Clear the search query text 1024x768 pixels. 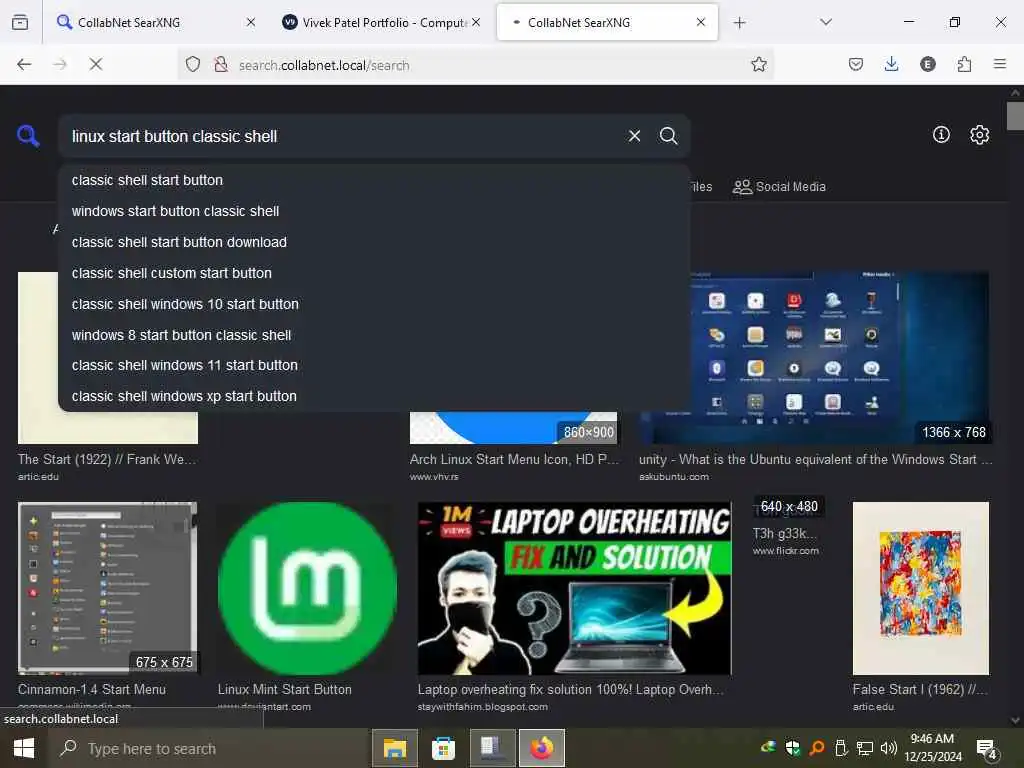pyautogui.click(x=634, y=136)
